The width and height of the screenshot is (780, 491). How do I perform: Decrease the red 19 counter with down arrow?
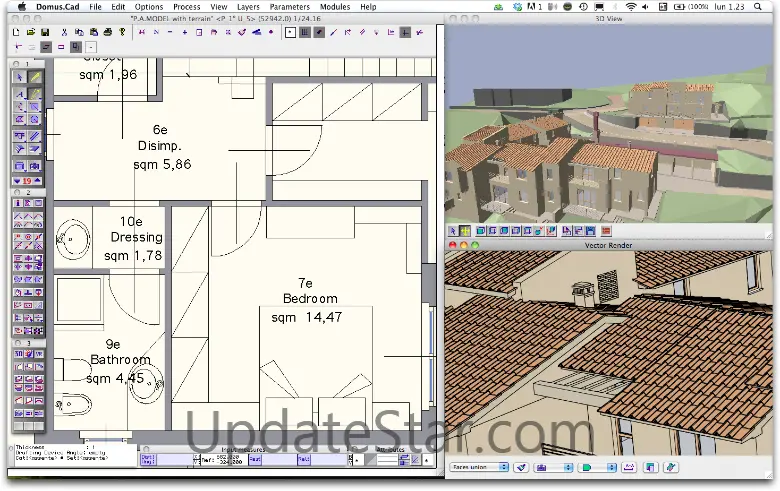pyautogui.click(x=17, y=181)
